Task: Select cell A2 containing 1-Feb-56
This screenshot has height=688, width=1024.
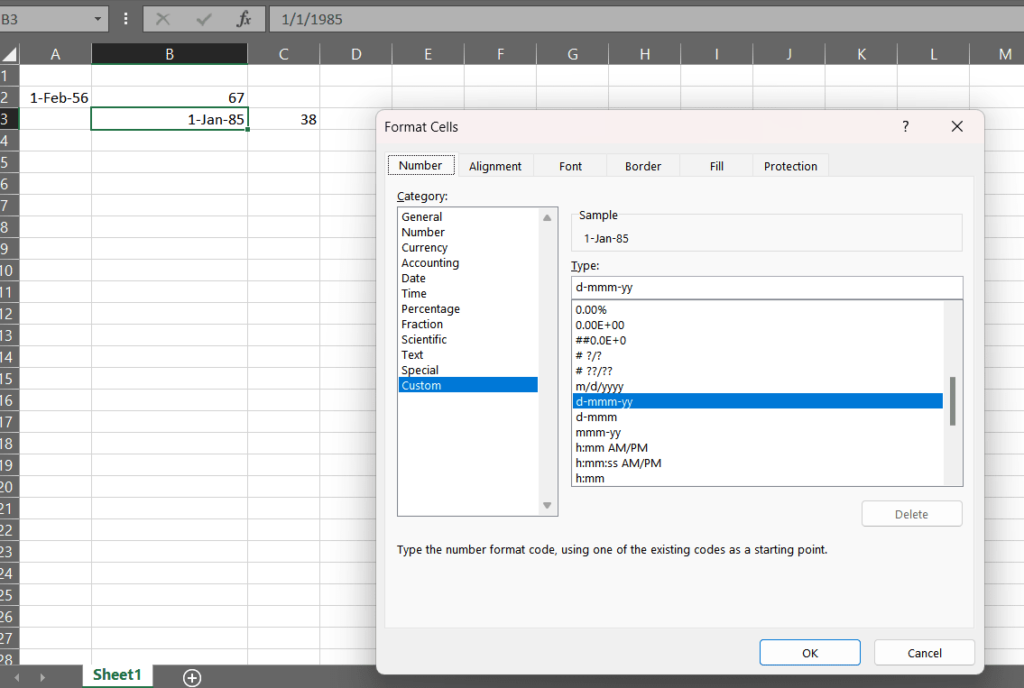Action: (x=56, y=98)
